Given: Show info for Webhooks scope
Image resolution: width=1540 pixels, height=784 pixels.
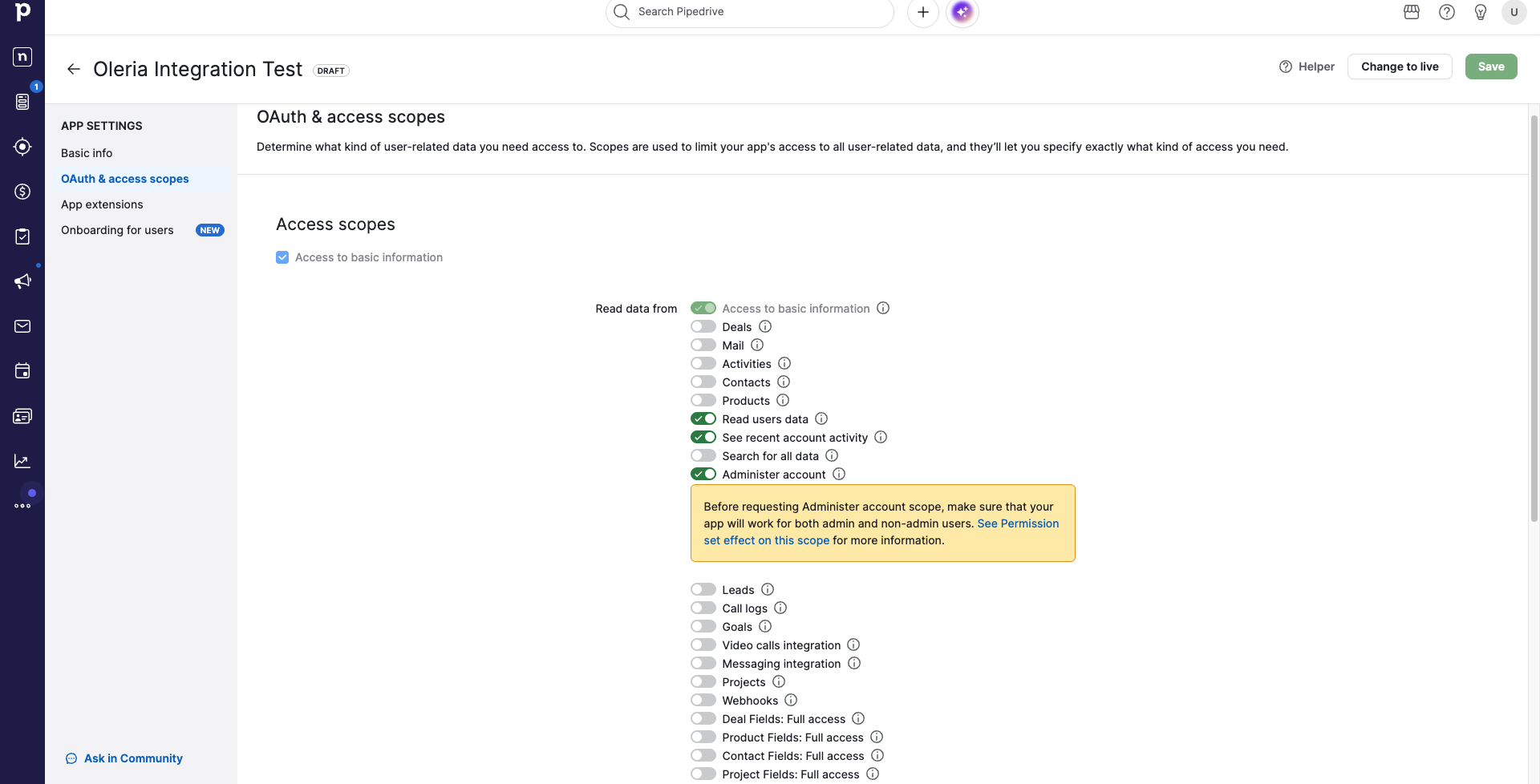Looking at the screenshot, I should tap(791, 700).
